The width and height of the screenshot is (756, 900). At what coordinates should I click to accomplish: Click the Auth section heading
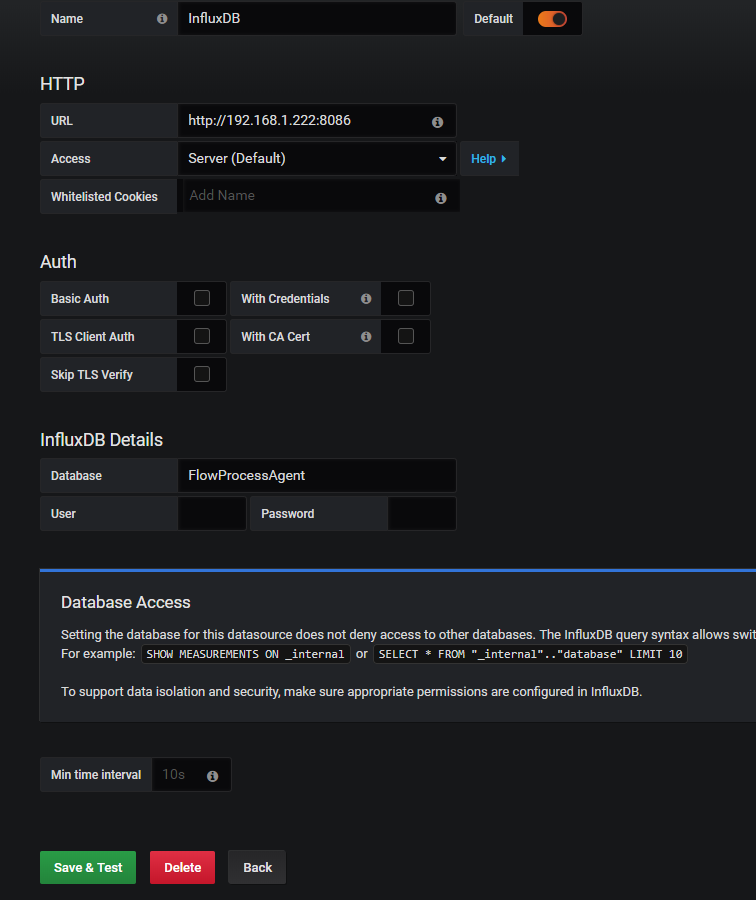click(x=58, y=262)
